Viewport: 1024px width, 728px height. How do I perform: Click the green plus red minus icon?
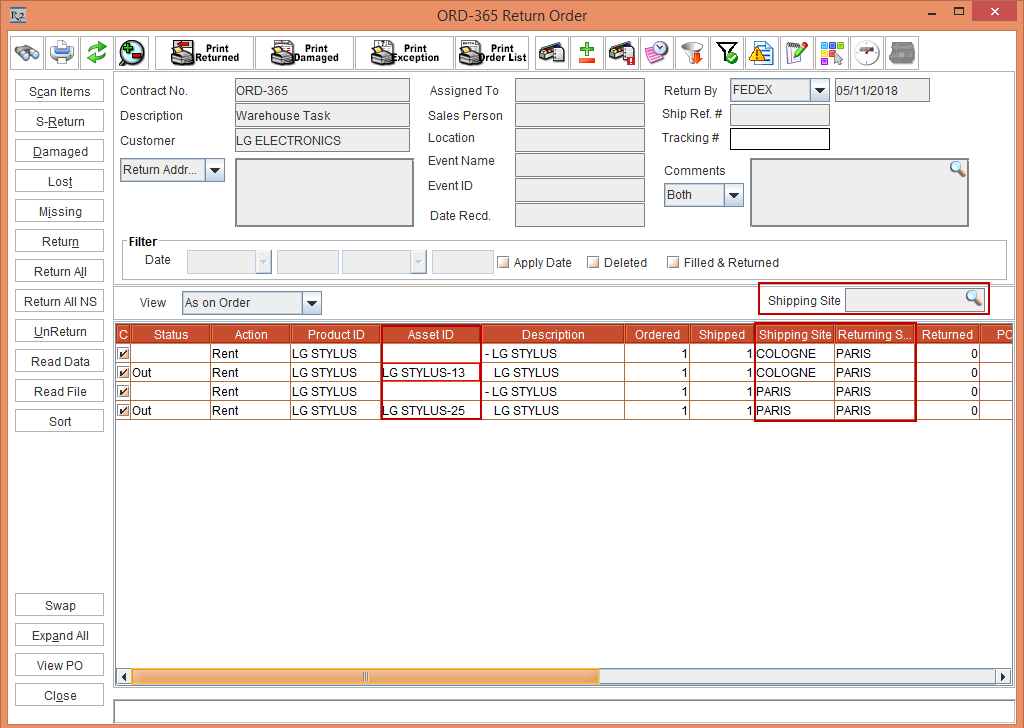coord(587,52)
